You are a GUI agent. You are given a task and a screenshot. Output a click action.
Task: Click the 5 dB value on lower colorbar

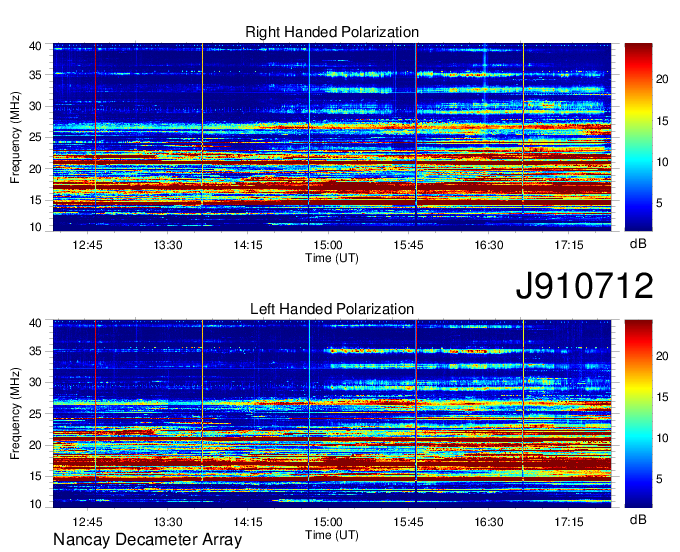(659, 479)
